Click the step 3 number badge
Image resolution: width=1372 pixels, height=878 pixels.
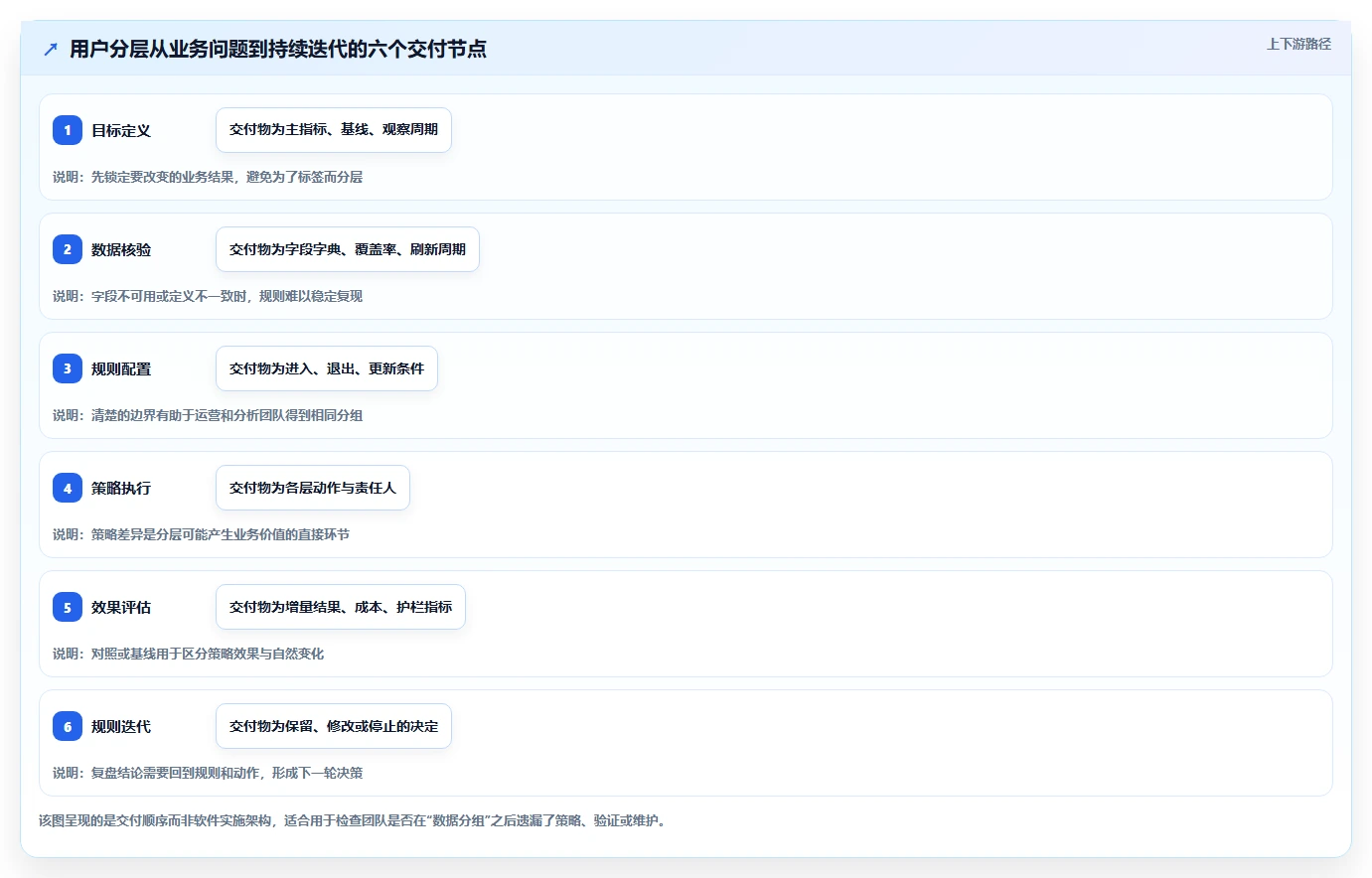click(68, 368)
